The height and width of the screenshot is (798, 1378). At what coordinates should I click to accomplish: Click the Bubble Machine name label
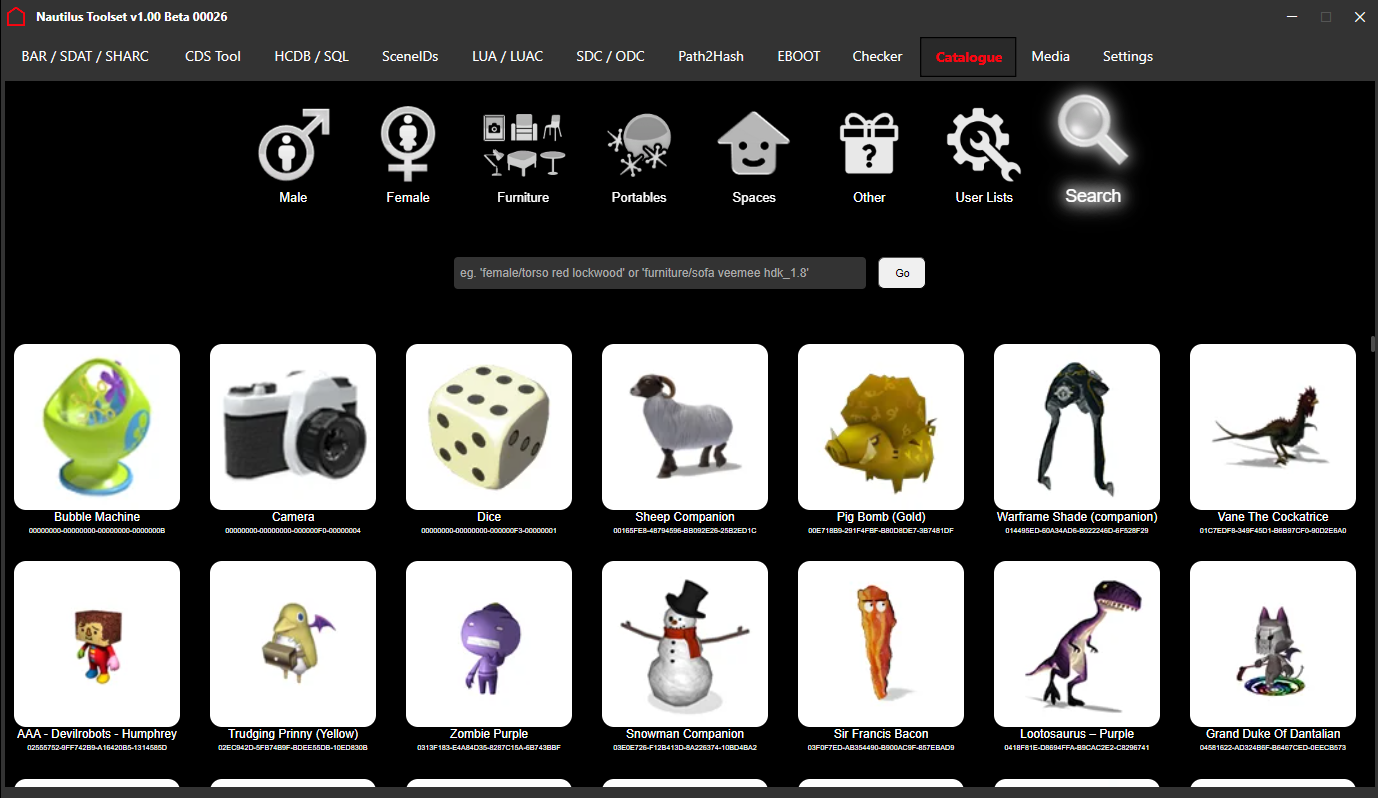point(97,517)
